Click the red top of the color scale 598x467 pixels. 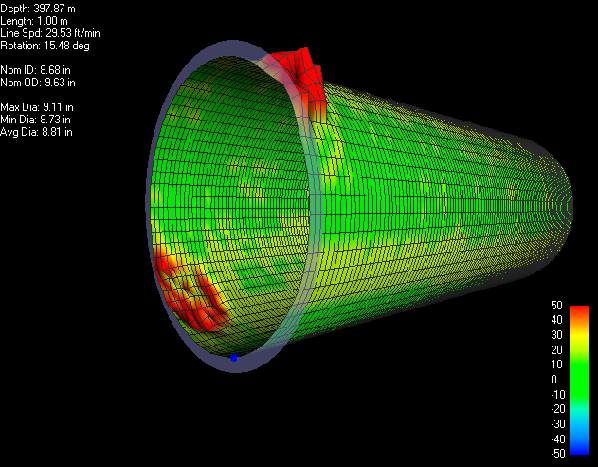(x=579, y=313)
